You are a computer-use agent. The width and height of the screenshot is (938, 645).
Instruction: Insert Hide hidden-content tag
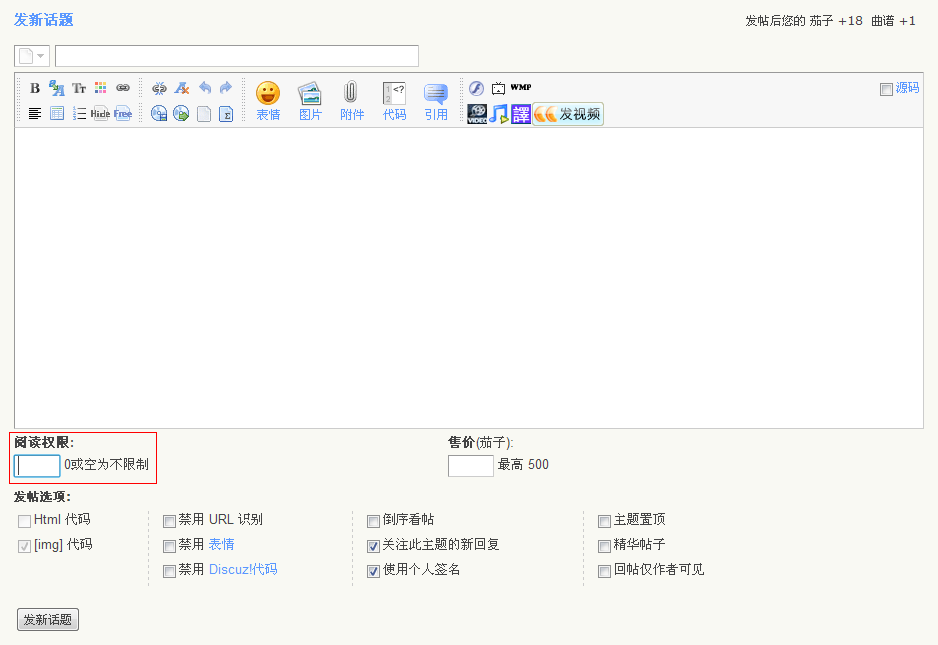coord(100,113)
